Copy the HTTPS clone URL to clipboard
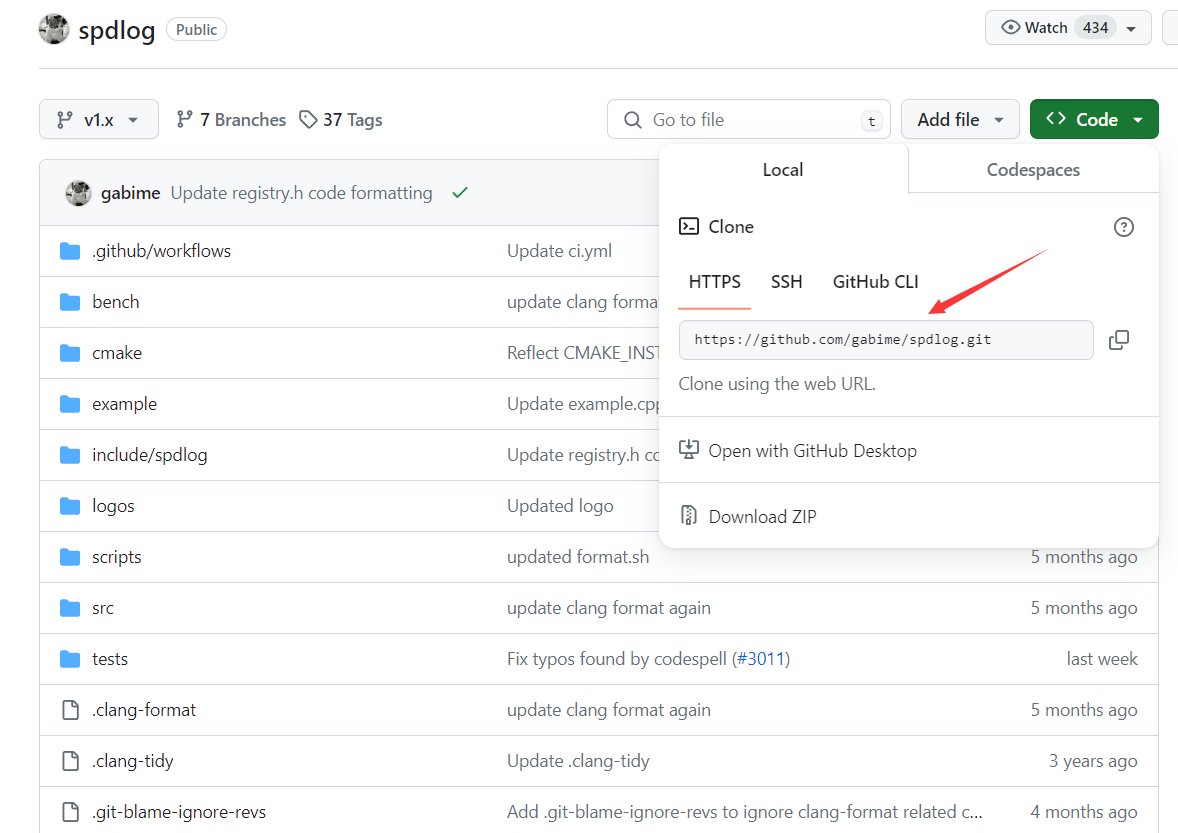 pos(1119,340)
